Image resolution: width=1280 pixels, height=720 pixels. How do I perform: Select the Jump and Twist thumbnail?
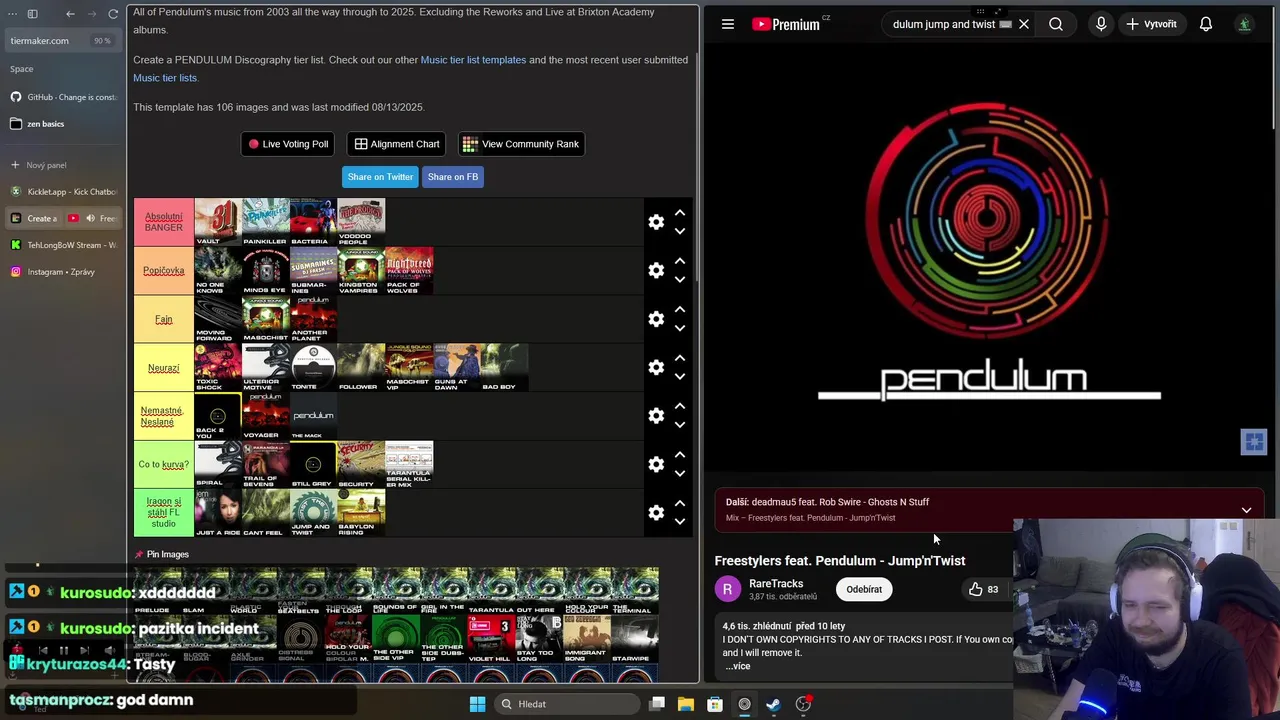(x=313, y=513)
